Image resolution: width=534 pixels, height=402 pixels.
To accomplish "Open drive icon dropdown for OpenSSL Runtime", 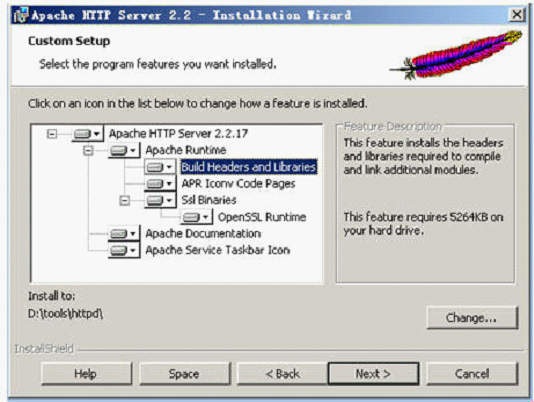I will pos(197,217).
